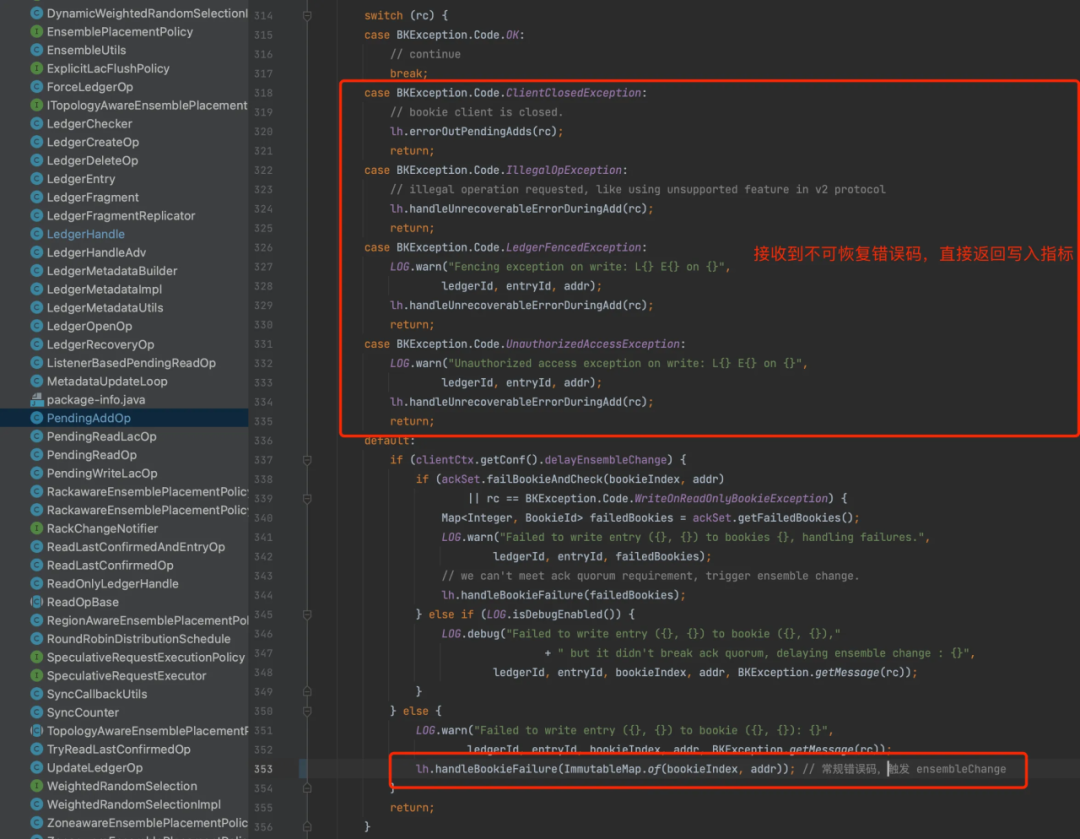Image resolution: width=1080 pixels, height=839 pixels.
Task: Open LedgerMetadataUtils class
Action: pos(105,308)
